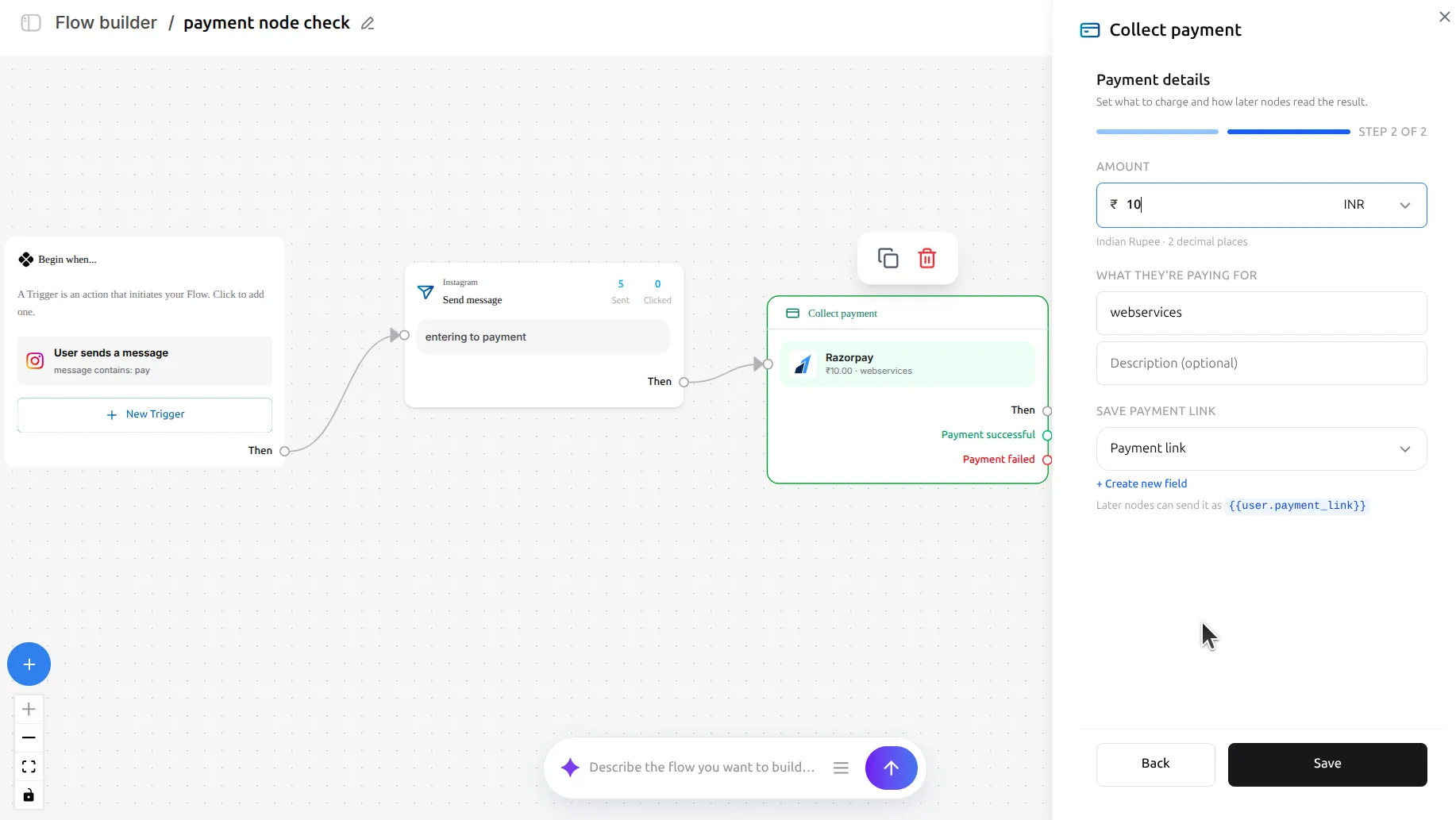Viewport: 1456px width, 820px height.
Task: Click the Then connector of Send message
Action: tap(684, 382)
